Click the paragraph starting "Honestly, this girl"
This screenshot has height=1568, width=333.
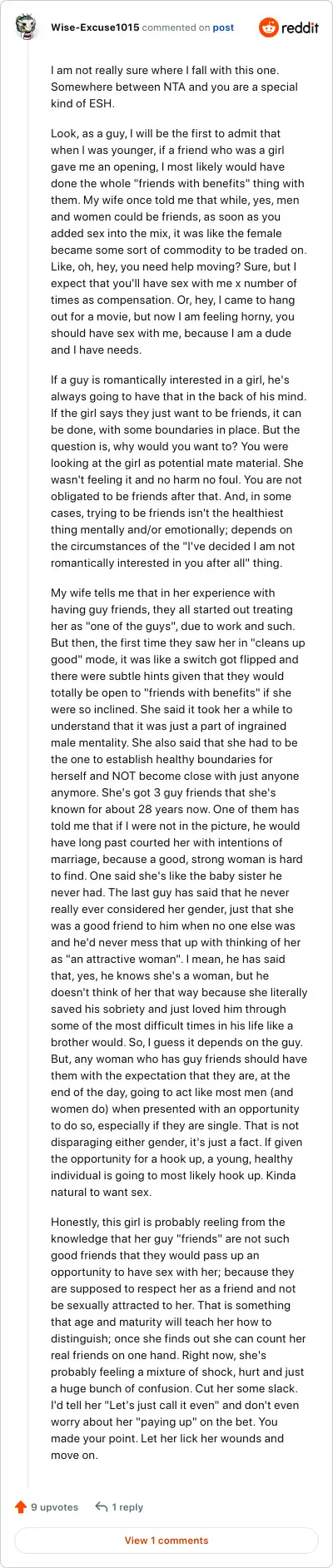pos(179,1338)
